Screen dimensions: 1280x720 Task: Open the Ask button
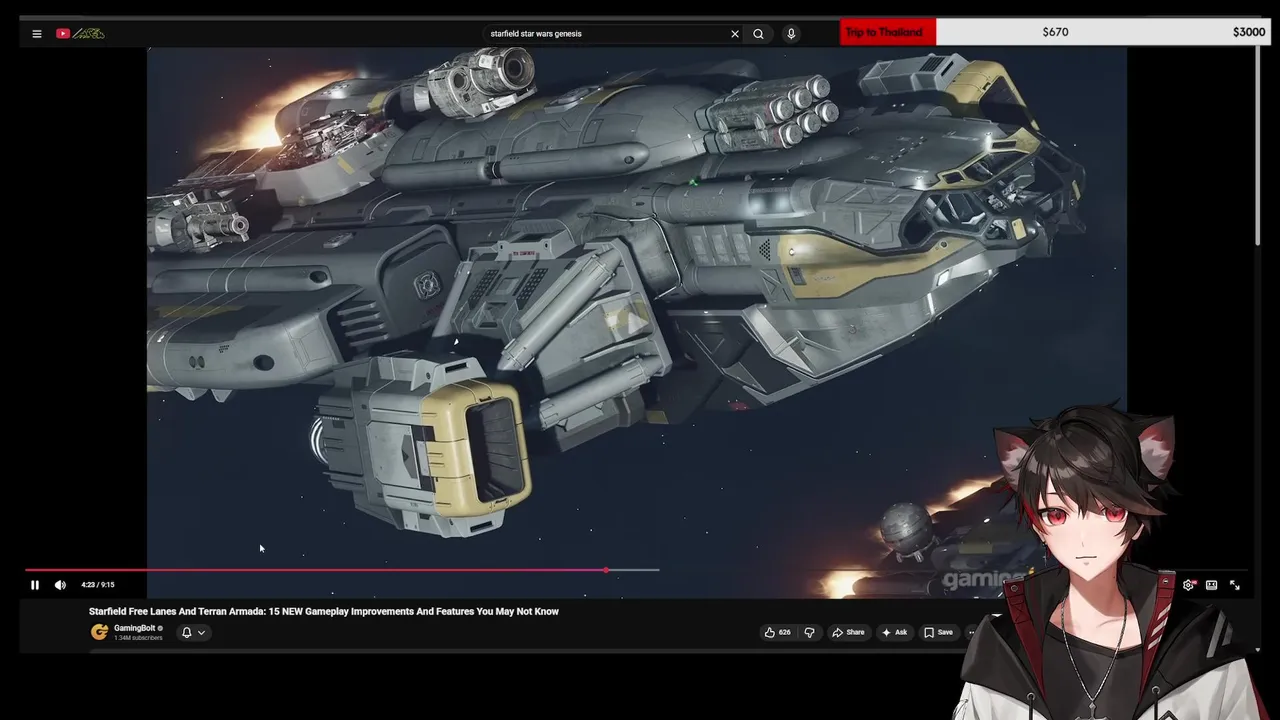click(894, 632)
